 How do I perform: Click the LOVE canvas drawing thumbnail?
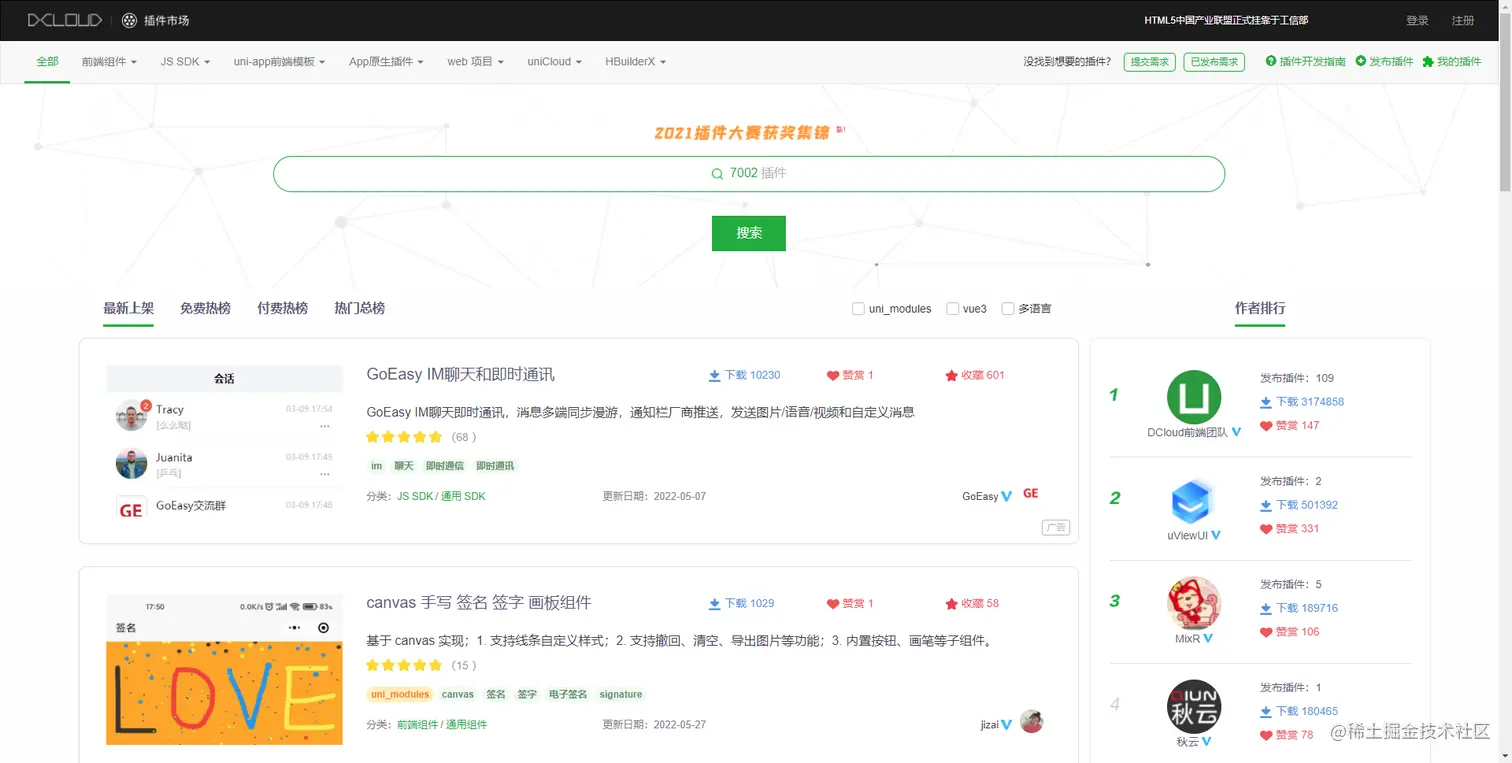[x=224, y=670]
